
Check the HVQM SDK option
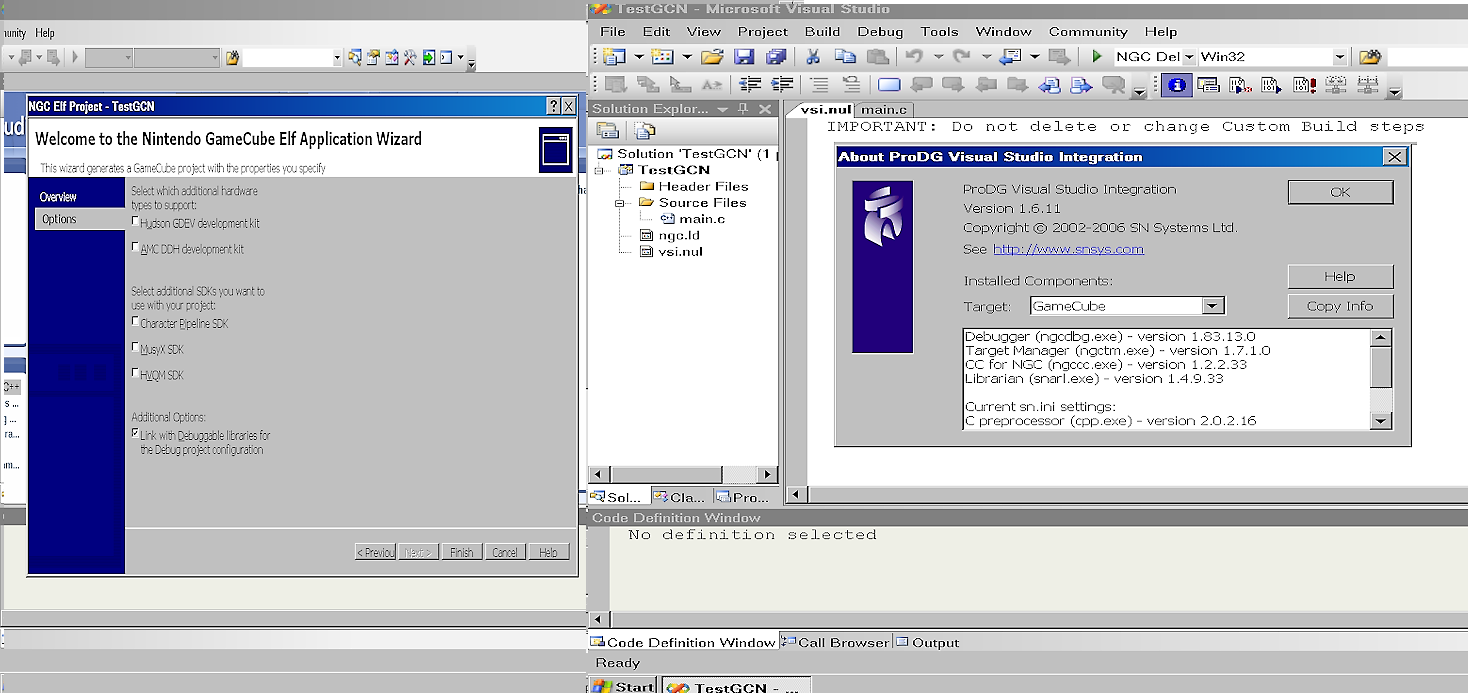point(135,374)
